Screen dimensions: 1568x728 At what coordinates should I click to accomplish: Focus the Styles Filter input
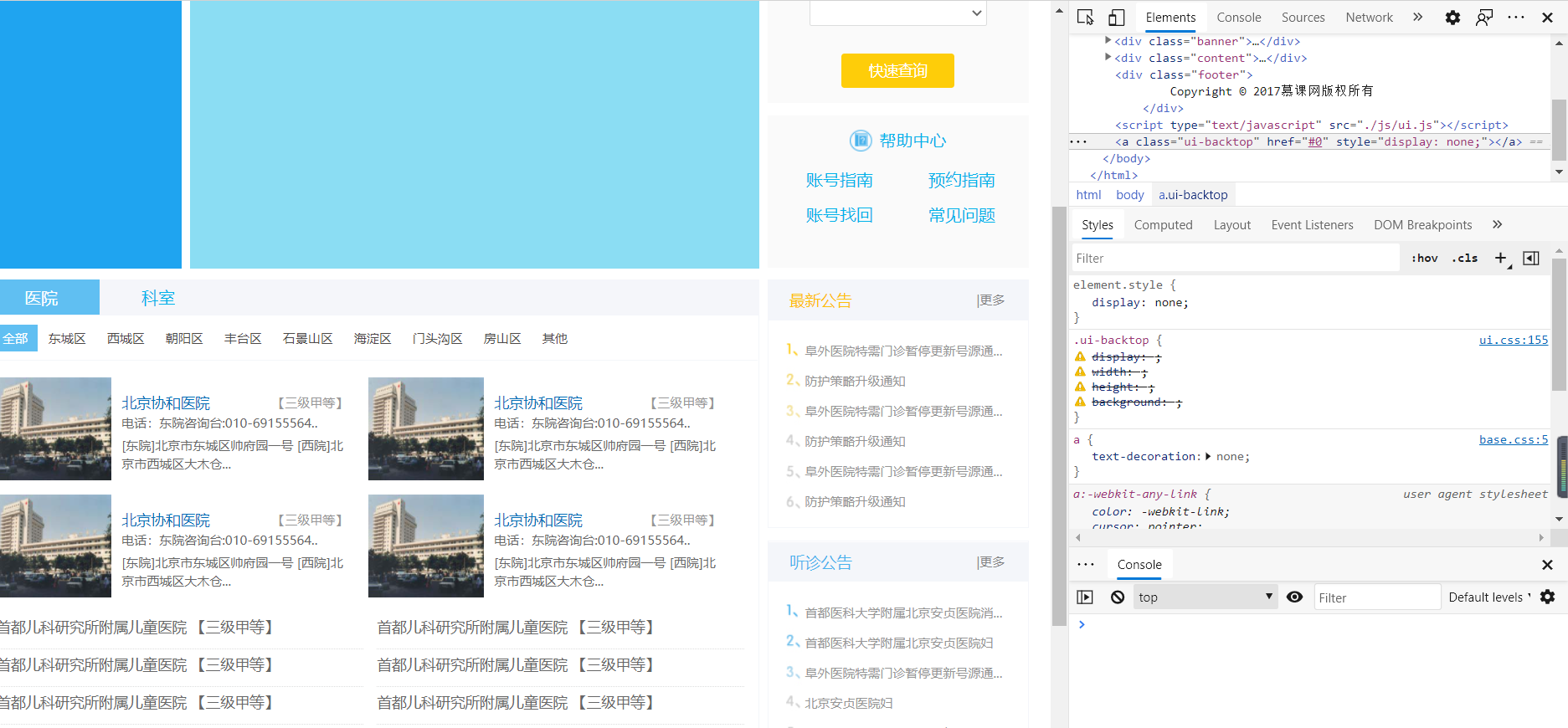[1236, 258]
